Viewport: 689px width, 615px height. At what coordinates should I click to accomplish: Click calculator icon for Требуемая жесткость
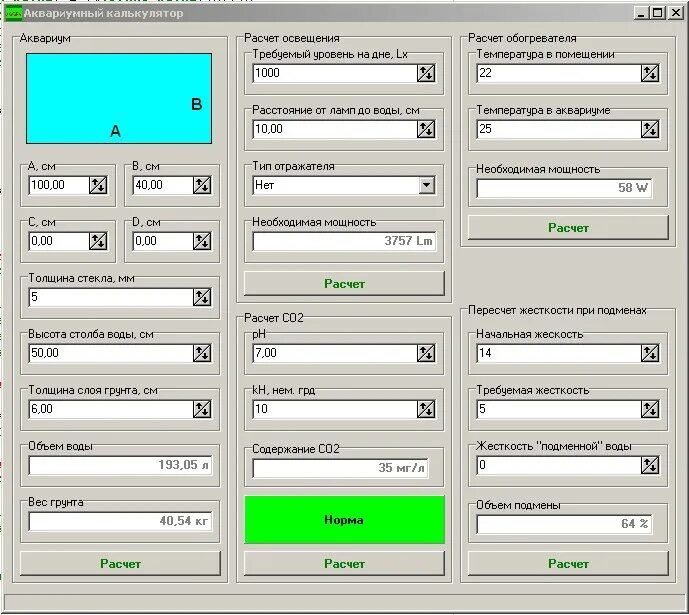650,409
